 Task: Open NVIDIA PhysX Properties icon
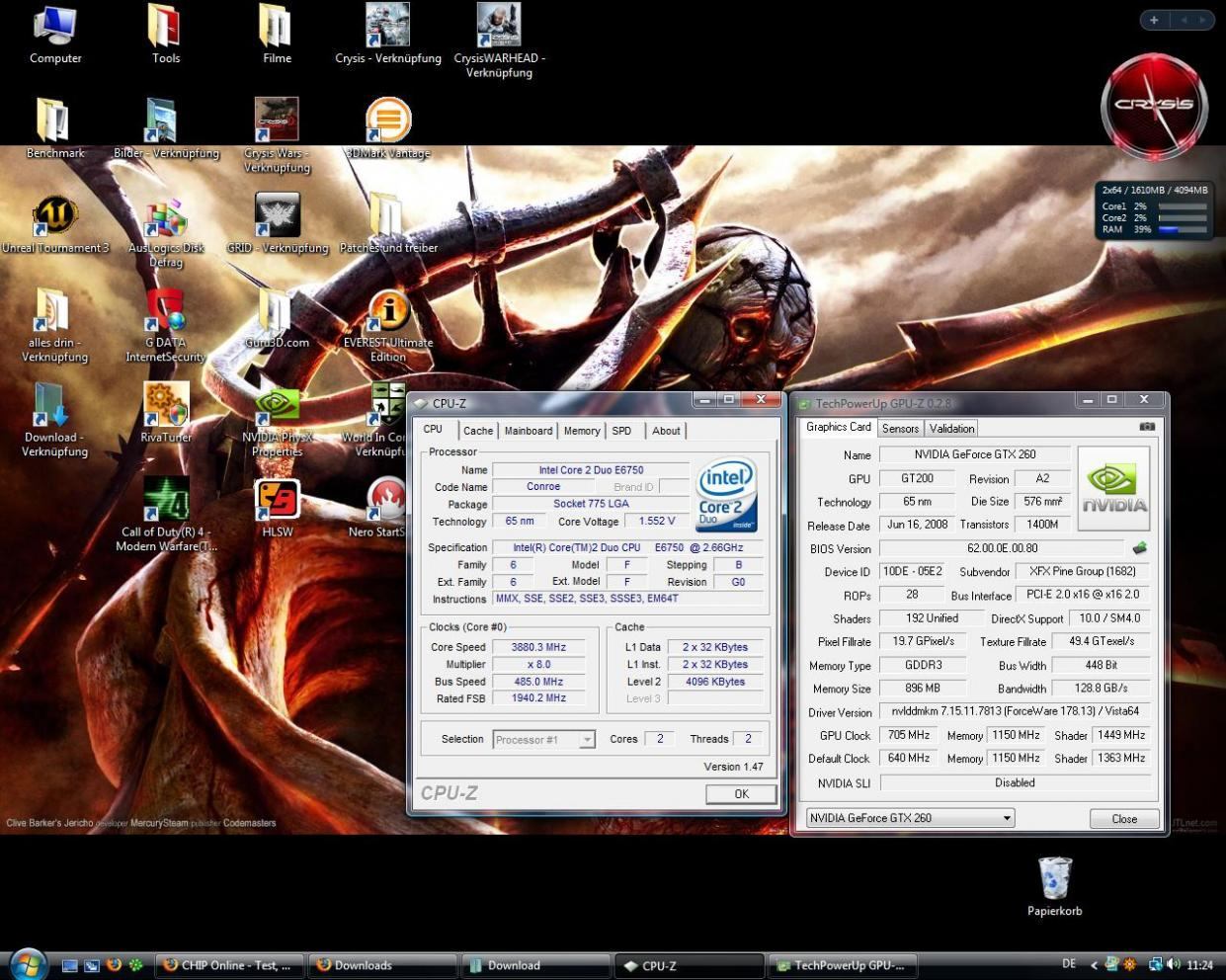[277, 420]
